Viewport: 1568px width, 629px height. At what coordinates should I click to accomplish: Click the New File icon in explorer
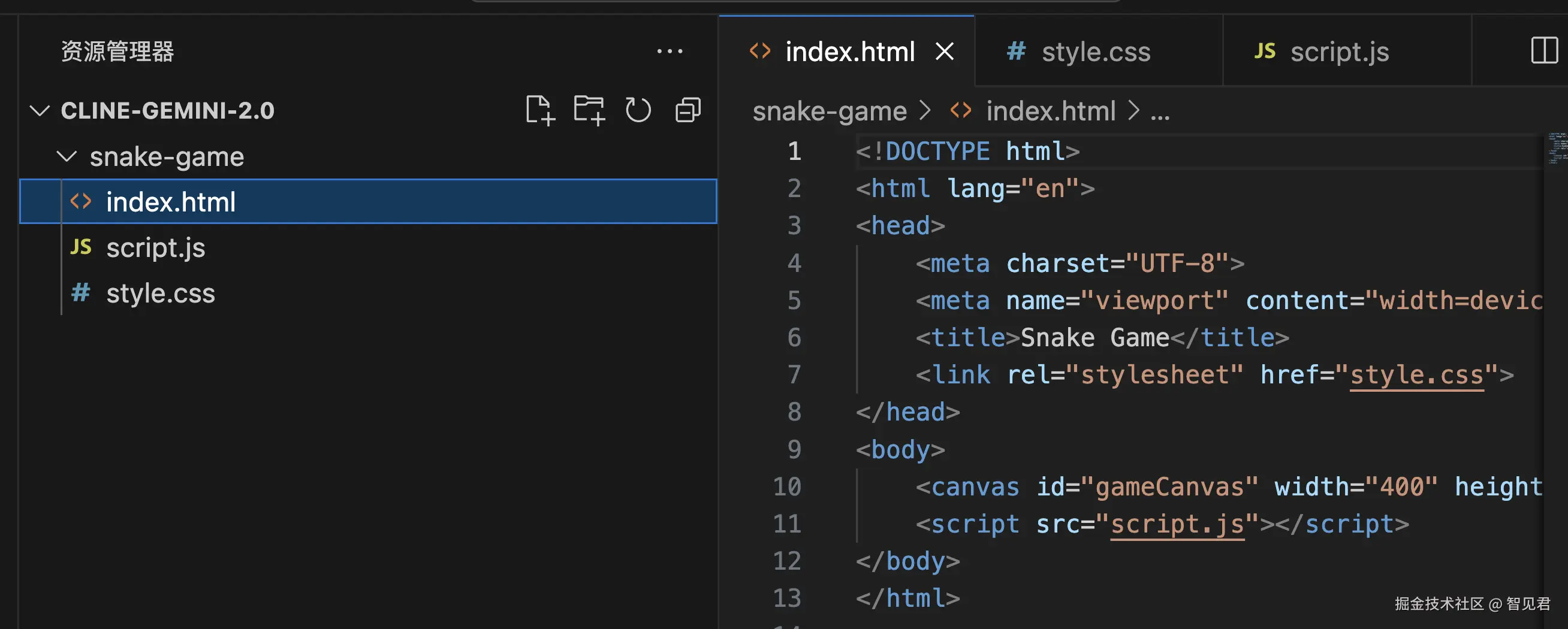pyautogui.click(x=539, y=110)
